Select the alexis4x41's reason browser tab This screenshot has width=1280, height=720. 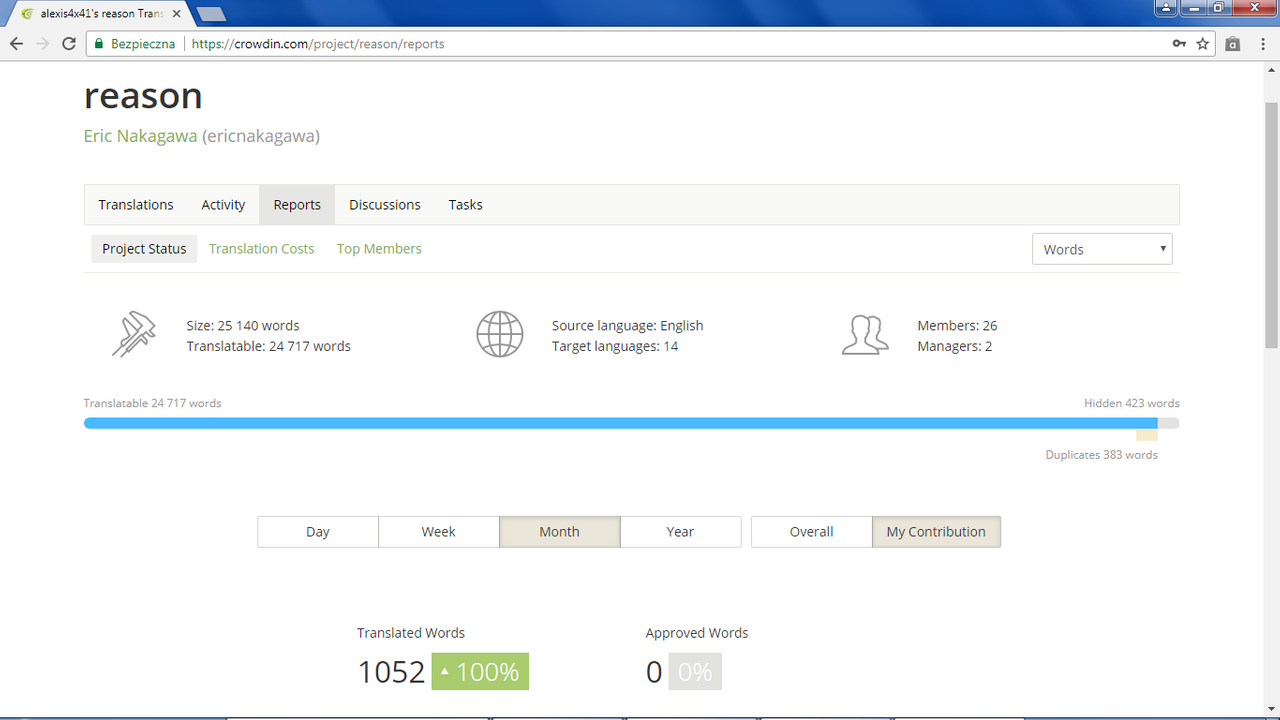98,14
